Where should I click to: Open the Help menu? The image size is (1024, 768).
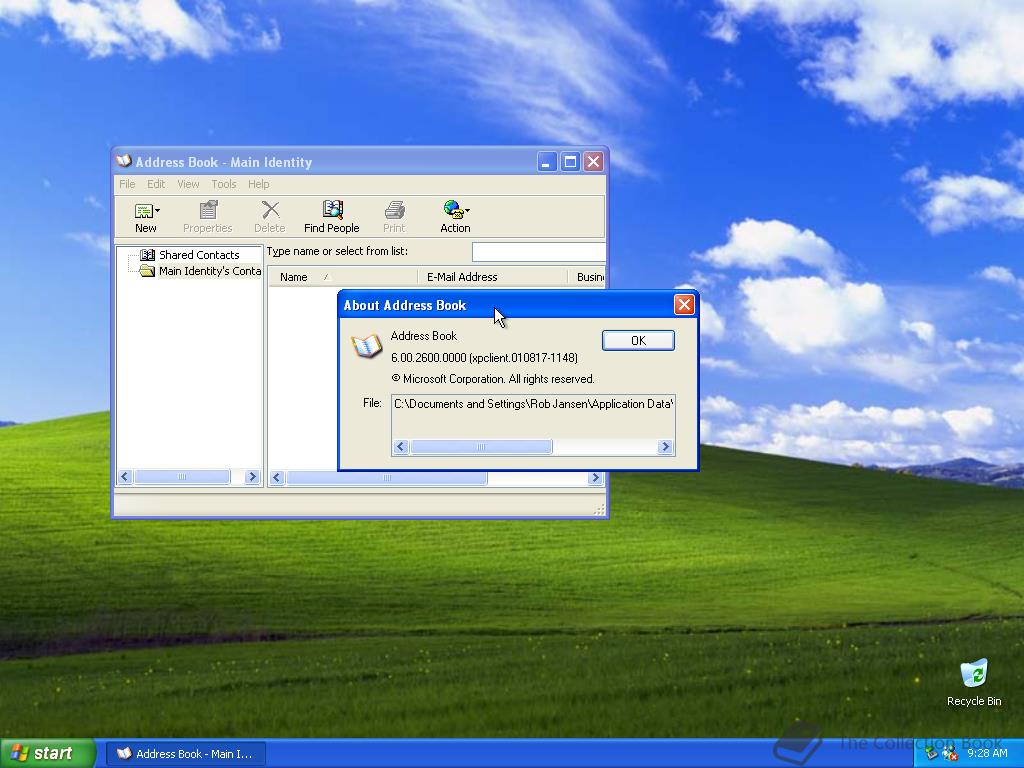coord(259,184)
